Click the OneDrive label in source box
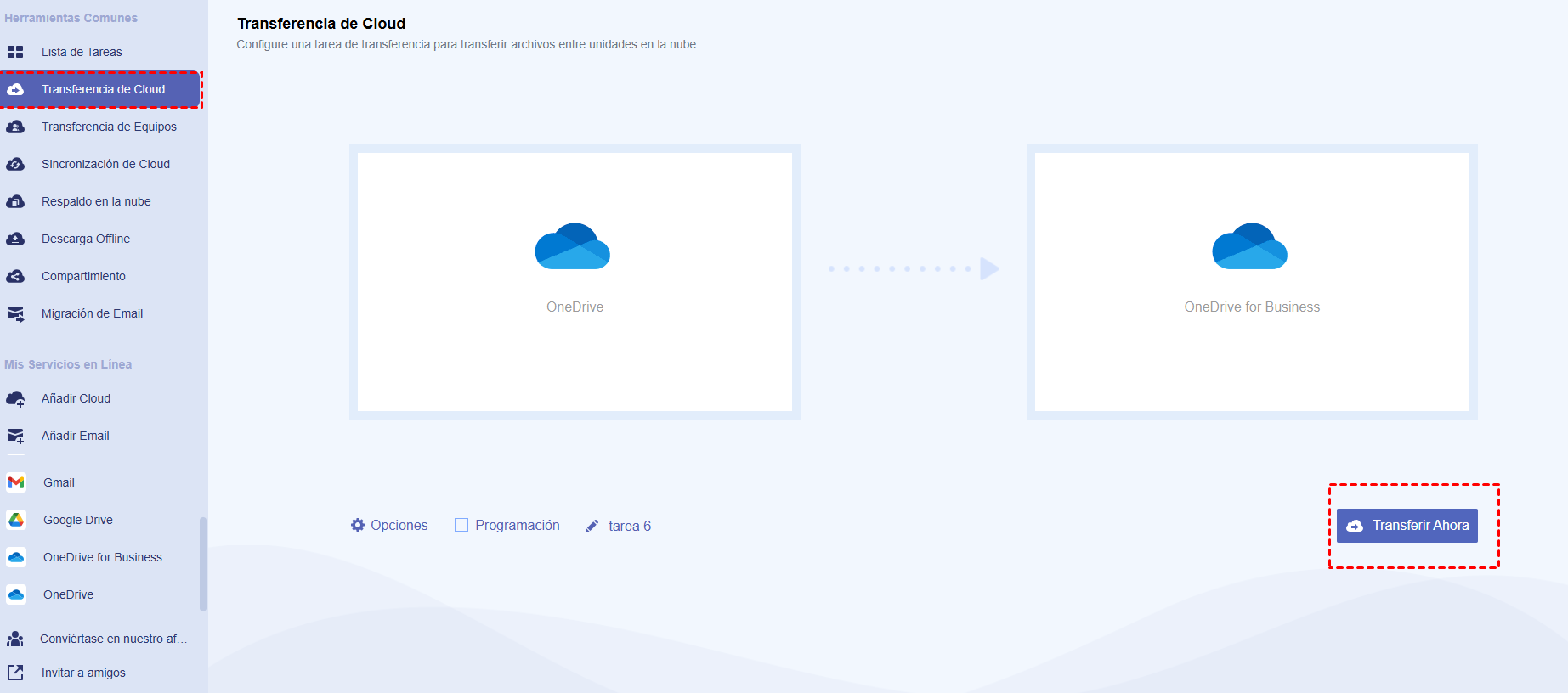Screen dimensions: 1568x693 tap(575, 307)
